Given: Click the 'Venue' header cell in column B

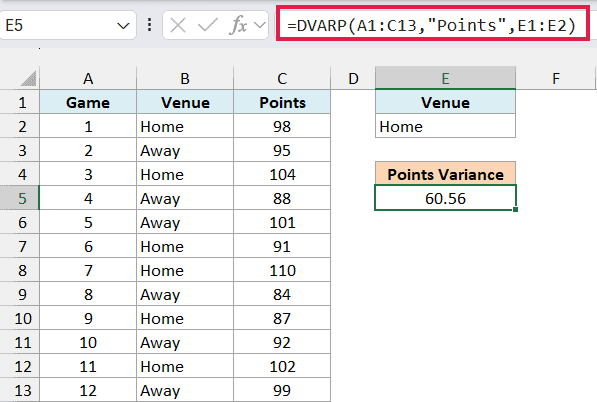Looking at the screenshot, I should pyautogui.click(x=185, y=102).
